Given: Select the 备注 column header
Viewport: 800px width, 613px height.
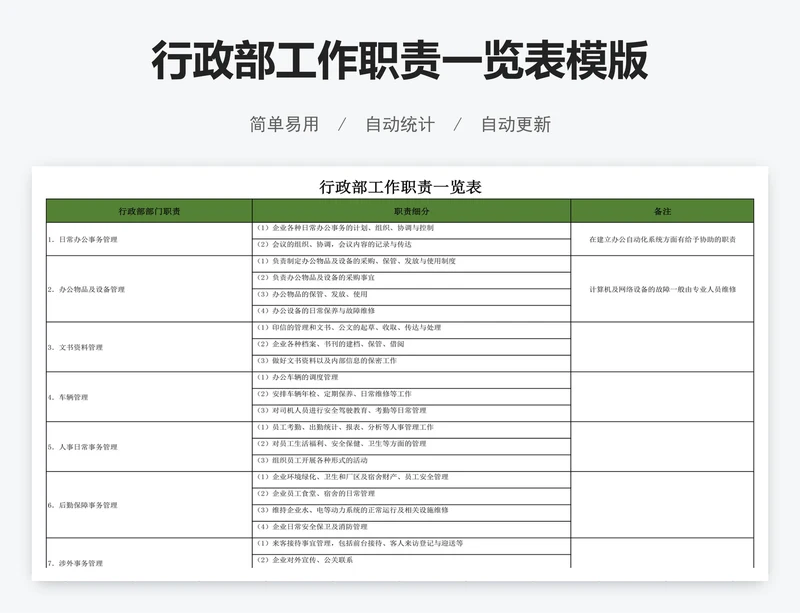Looking at the screenshot, I should (662, 211).
